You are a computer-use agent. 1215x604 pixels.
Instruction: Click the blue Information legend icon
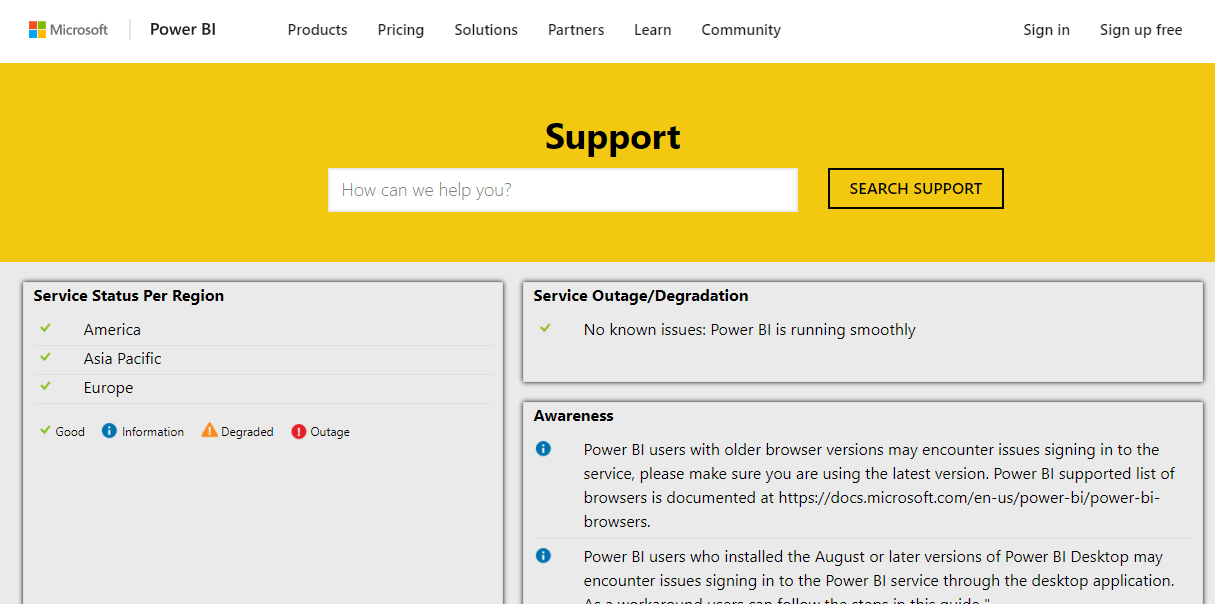pos(109,431)
